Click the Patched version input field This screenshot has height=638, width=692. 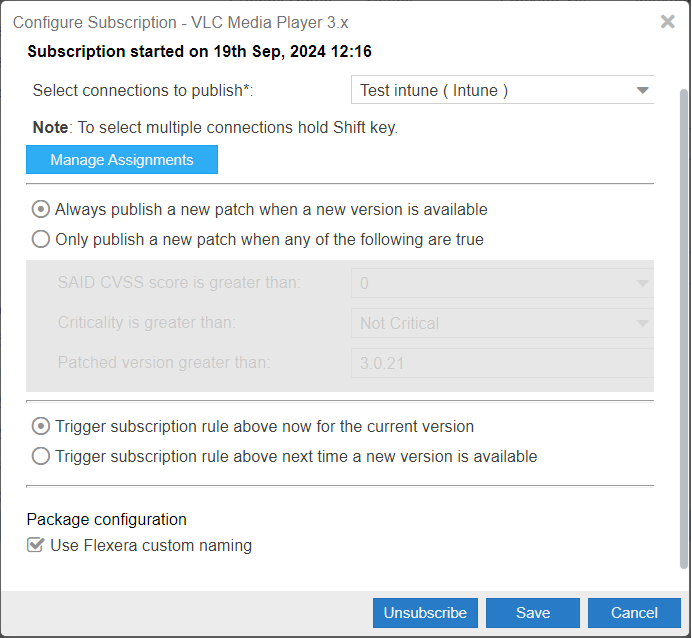coord(502,363)
